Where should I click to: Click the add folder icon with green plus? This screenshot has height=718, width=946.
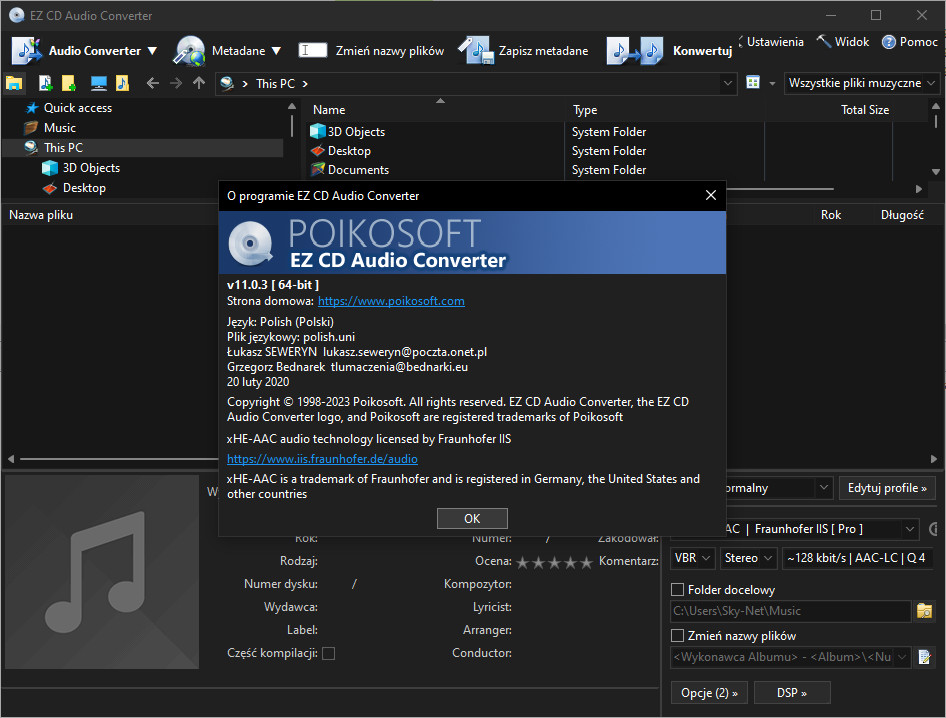pos(69,83)
